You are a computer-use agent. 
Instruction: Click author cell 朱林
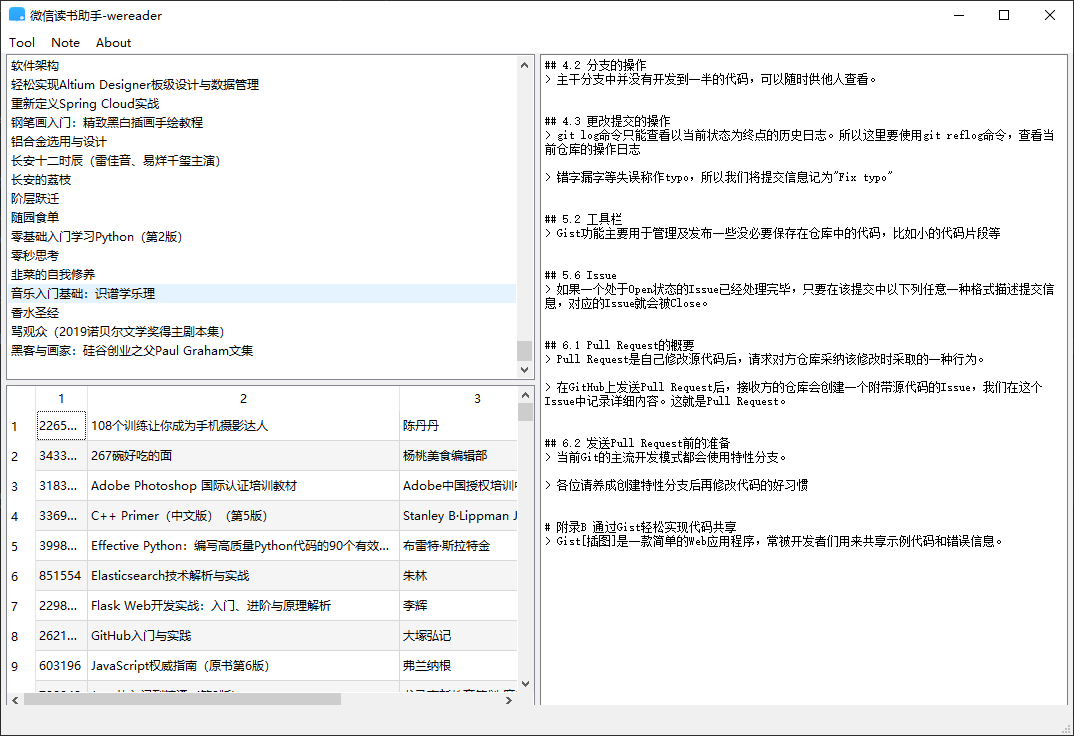tap(458, 576)
